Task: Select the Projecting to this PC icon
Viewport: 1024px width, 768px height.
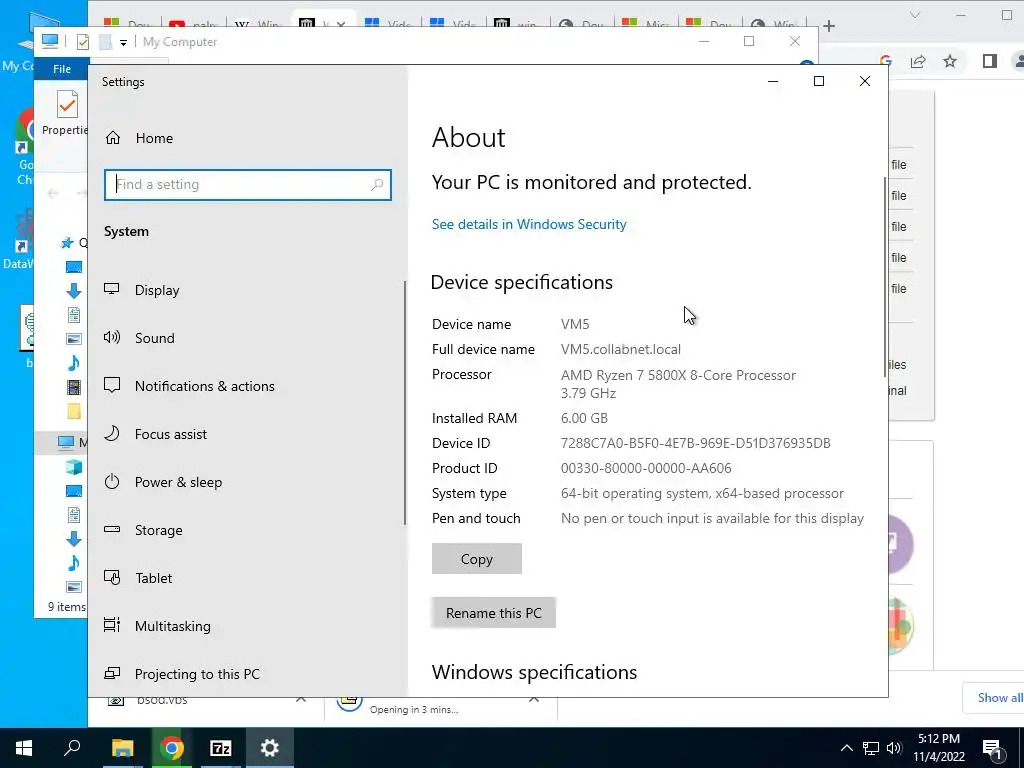Action: [x=112, y=673]
